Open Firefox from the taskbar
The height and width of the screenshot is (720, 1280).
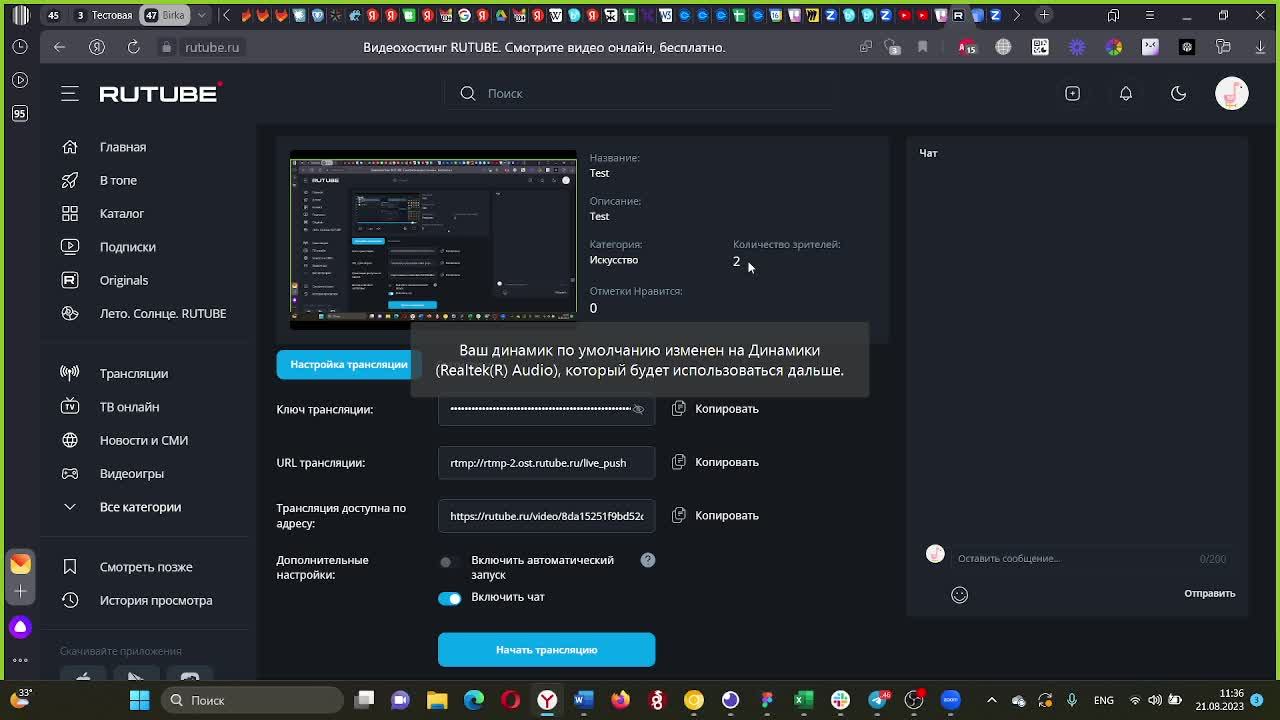coord(620,700)
